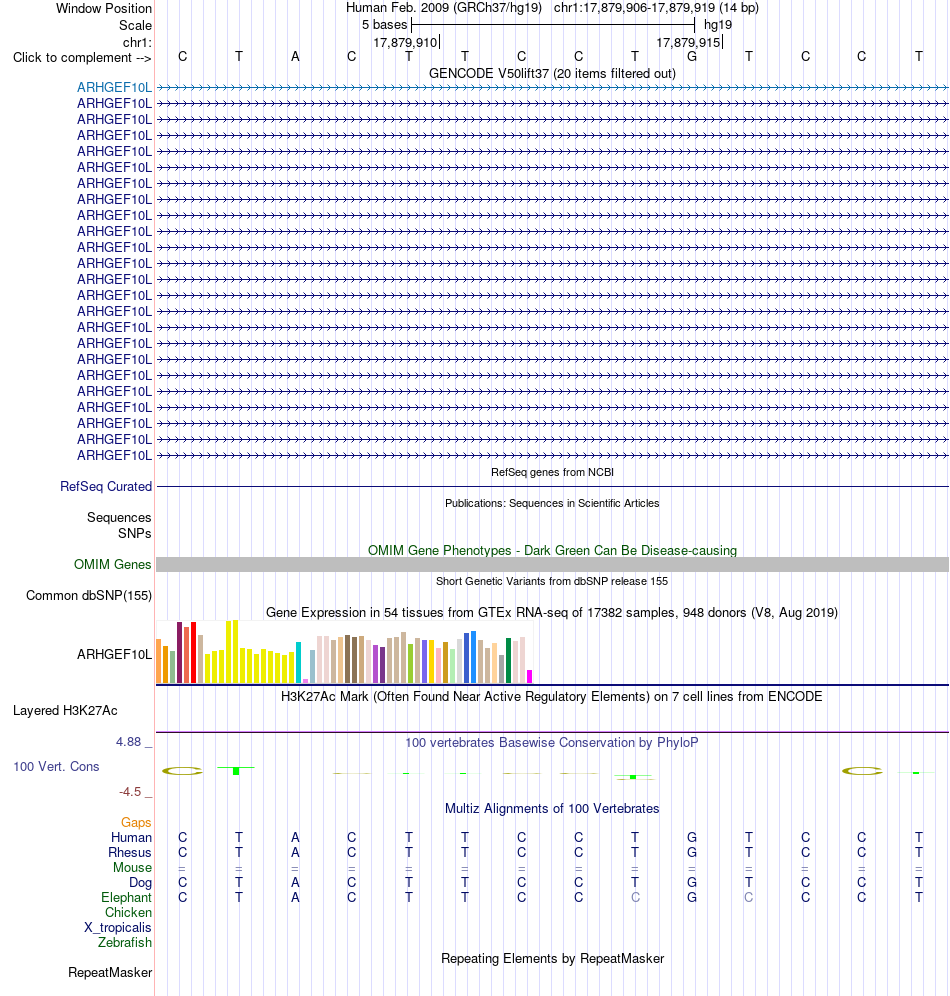Select the light-blue highlighted ARHGEF10L transcript label

[114, 88]
